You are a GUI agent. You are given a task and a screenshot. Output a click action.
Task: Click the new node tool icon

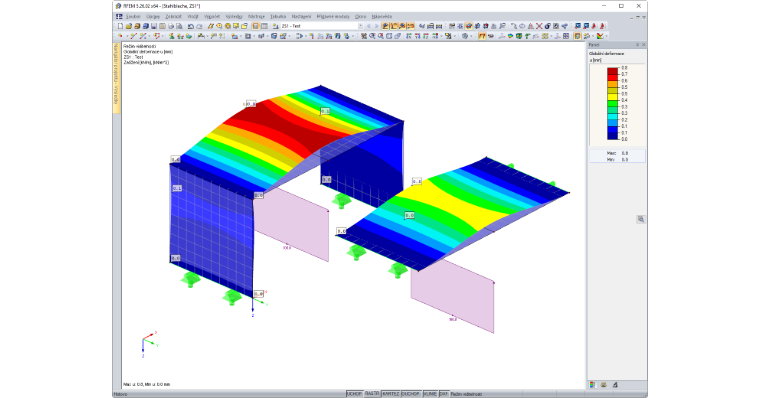(x=120, y=36)
